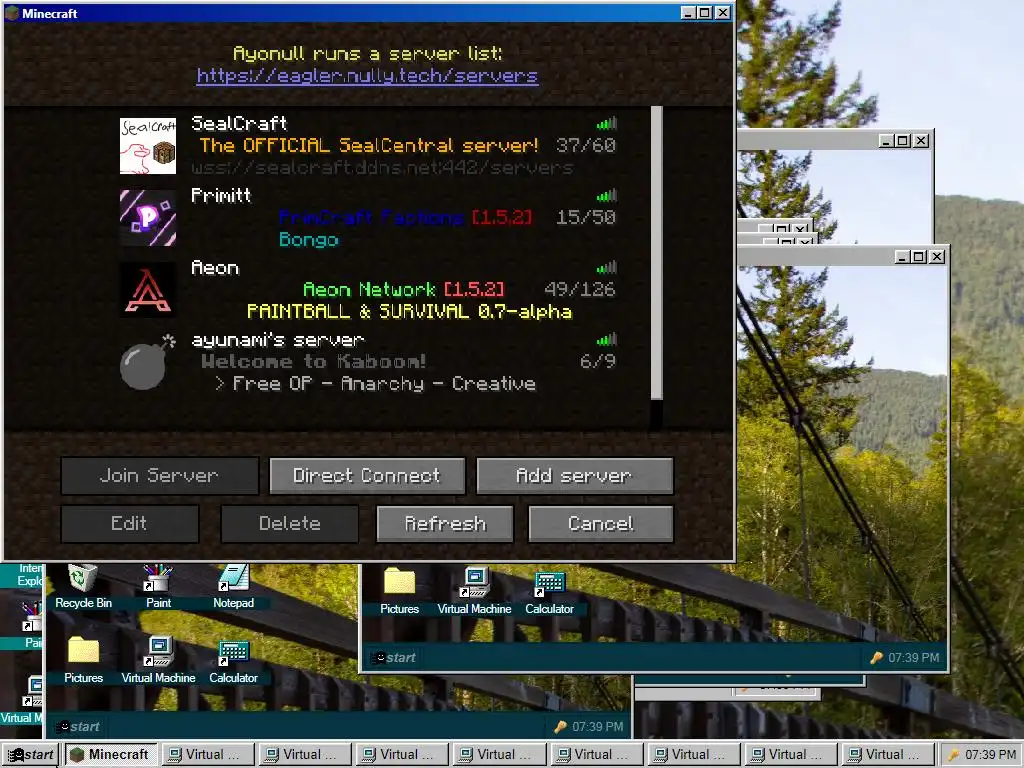Click start in the right nested window
This screenshot has width=1024, height=768.
tap(394, 658)
